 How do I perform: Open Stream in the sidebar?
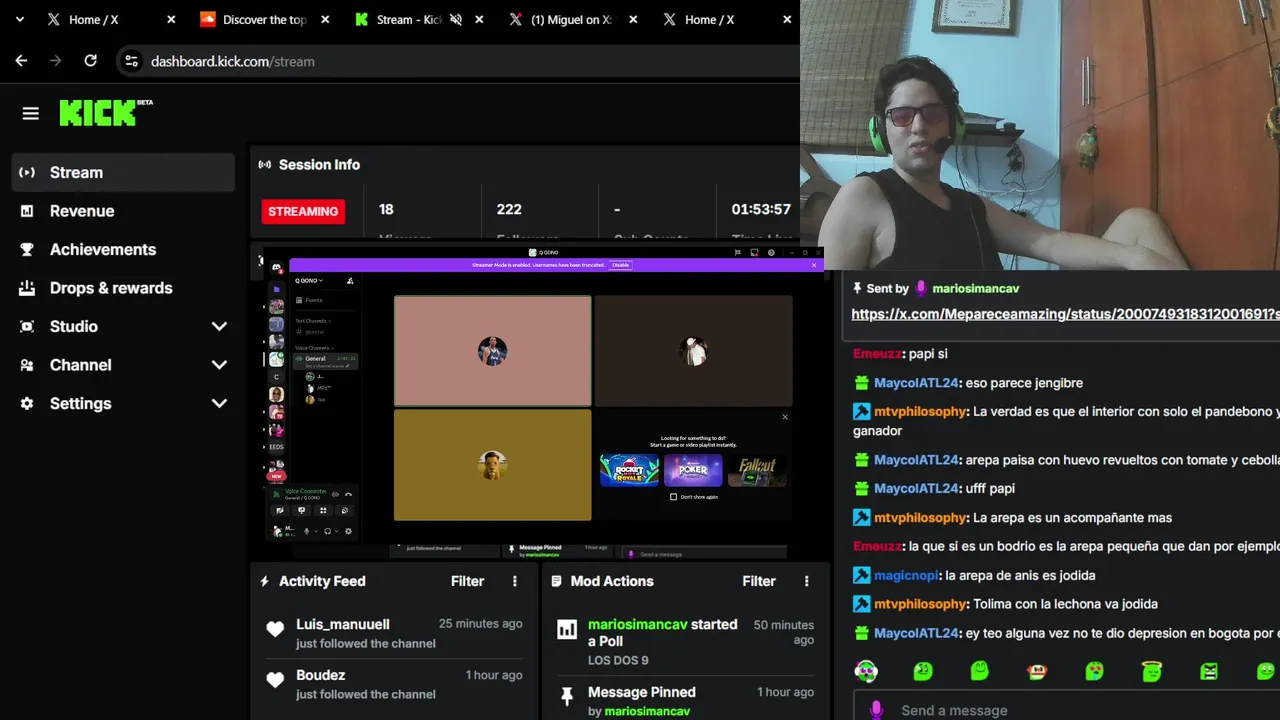[x=123, y=172]
